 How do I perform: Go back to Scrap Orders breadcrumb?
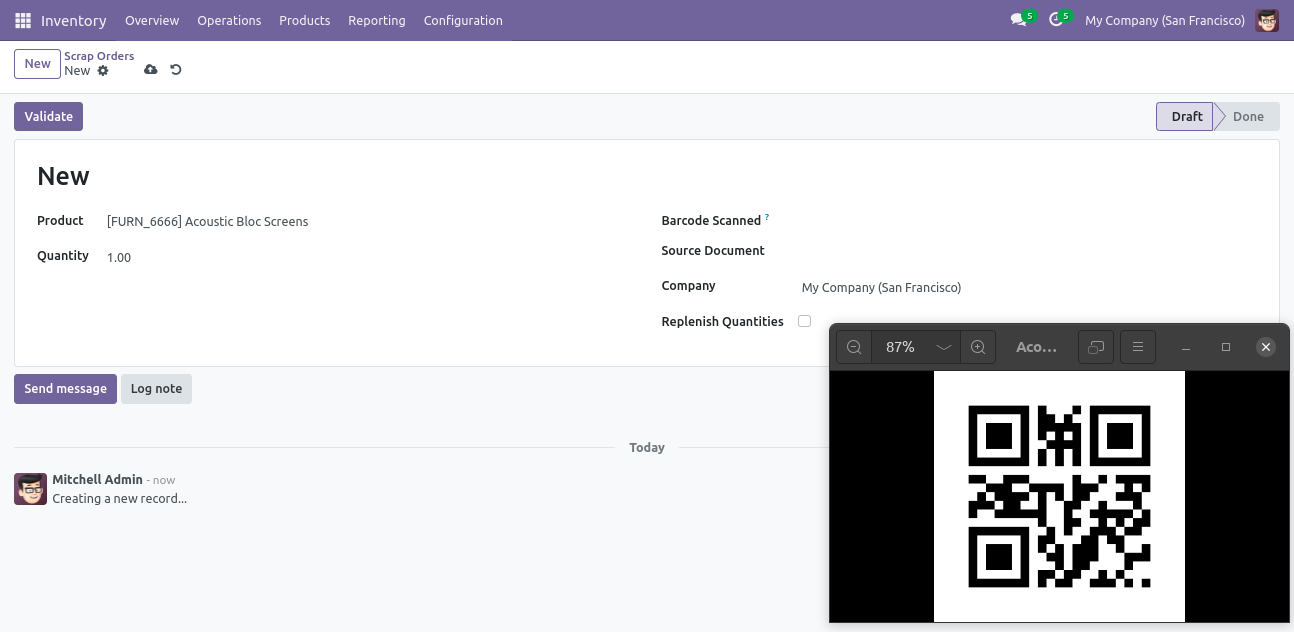tap(99, 56)
